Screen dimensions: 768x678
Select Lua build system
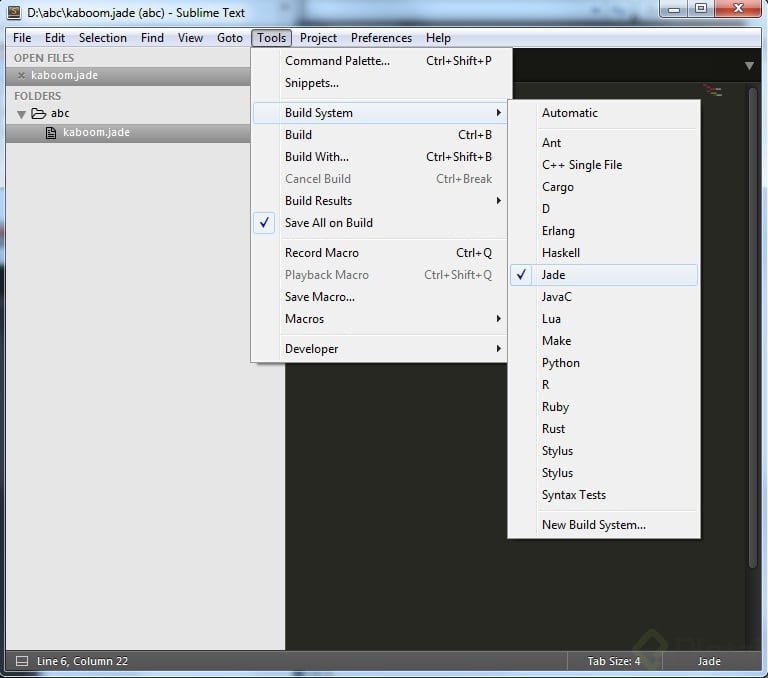point(604,319)
